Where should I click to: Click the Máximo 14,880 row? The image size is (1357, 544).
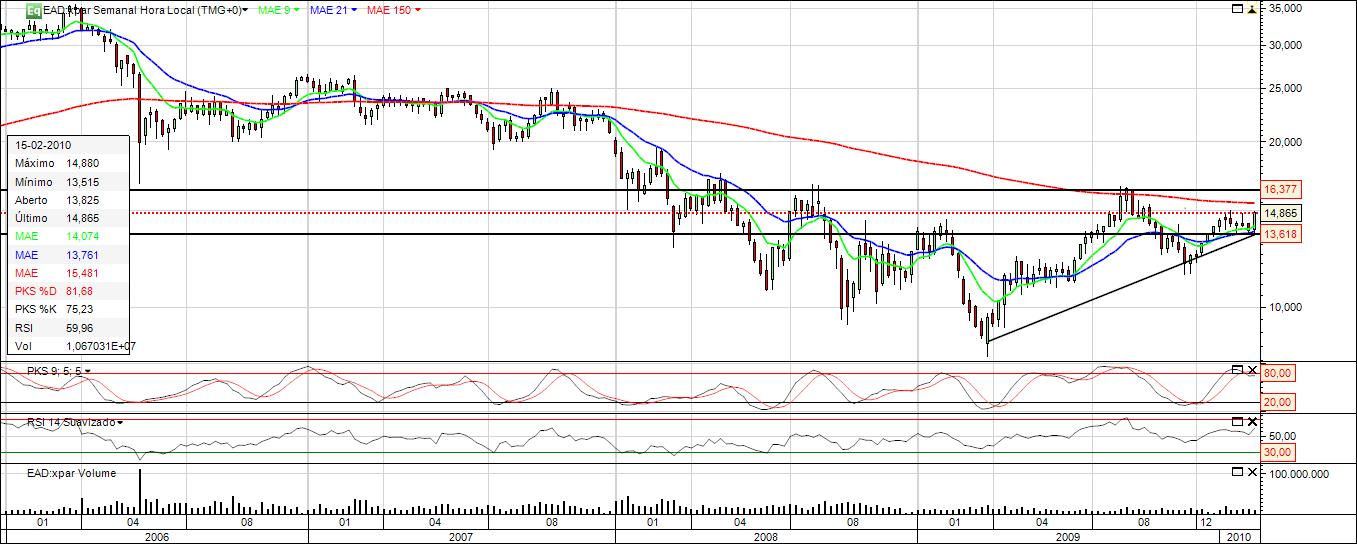[x=68, y=163]
